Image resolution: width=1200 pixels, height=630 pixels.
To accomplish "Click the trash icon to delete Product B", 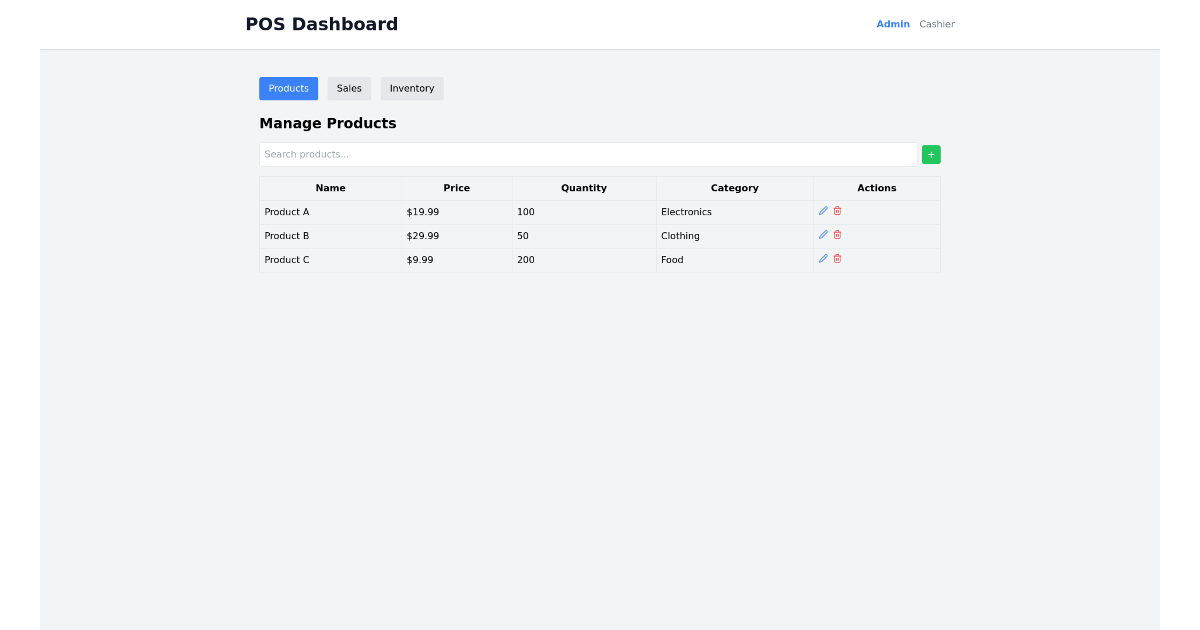I will click(x=837, y=235).
